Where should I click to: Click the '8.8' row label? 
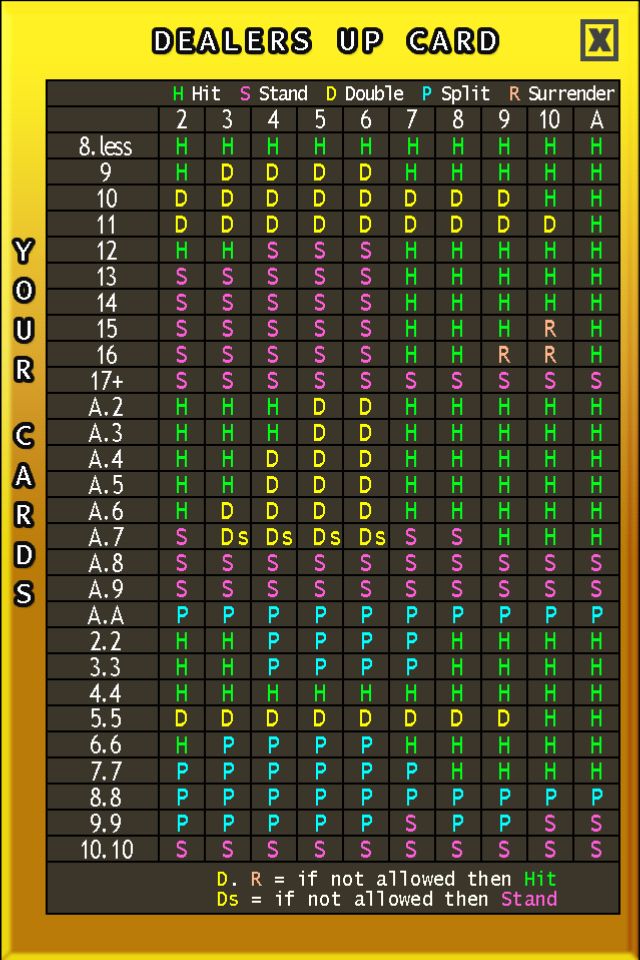[x=105, y=797]
